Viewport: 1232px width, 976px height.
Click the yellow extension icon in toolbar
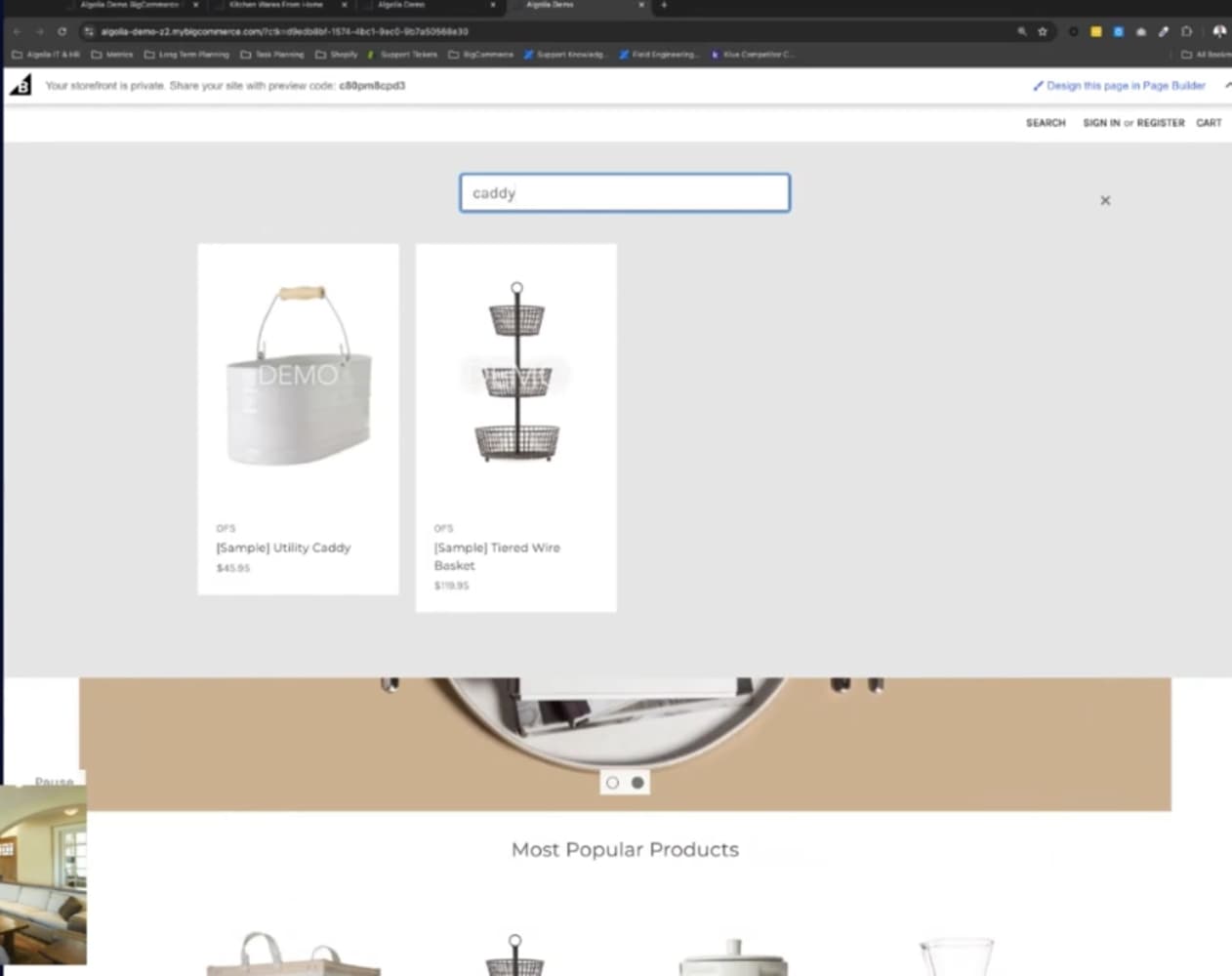click(1095, 31)
